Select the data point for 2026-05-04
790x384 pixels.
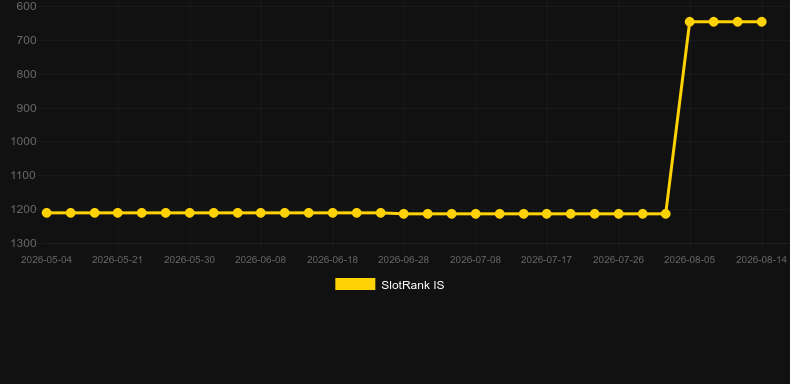46,213
